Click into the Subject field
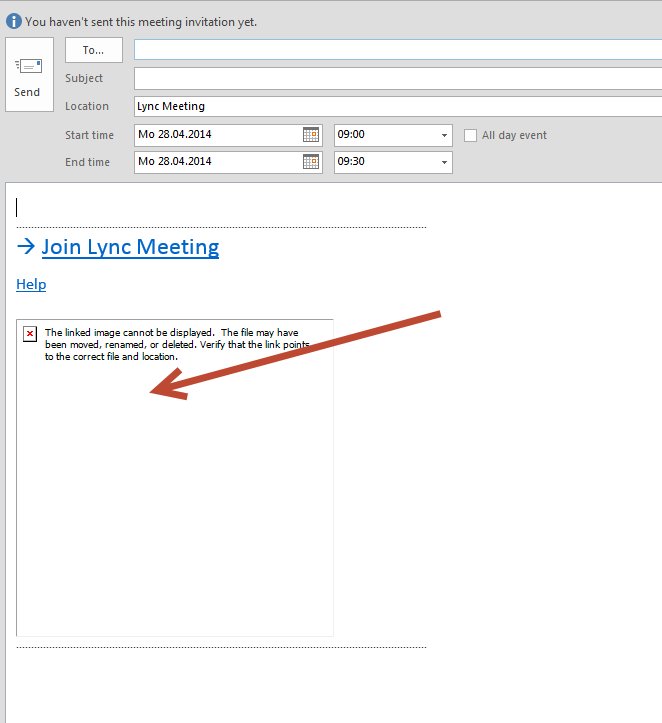The width and height of the screenshot is (662, 723). (x=398, y=78)
